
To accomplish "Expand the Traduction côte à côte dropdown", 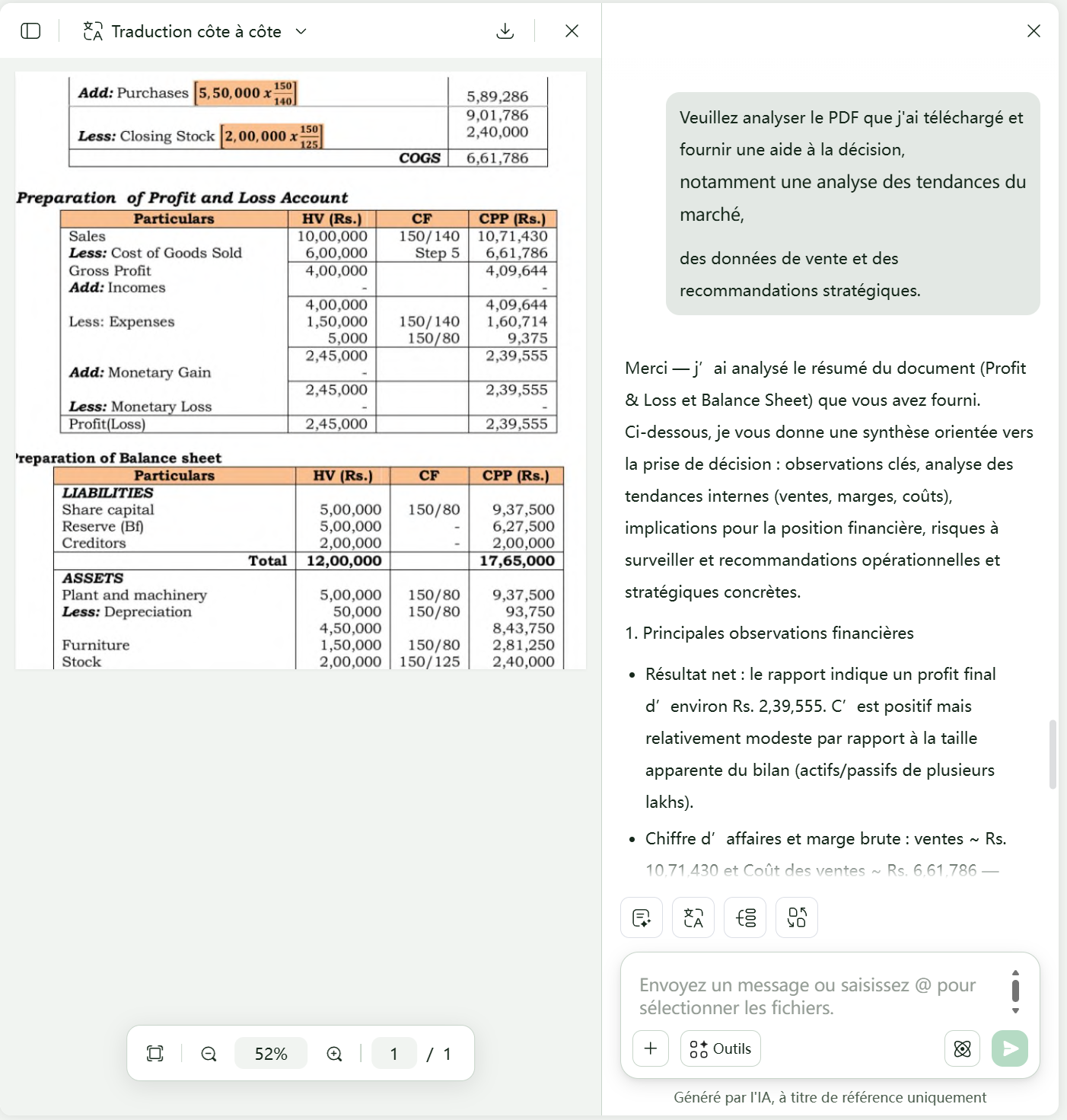I will pos(301,31).
